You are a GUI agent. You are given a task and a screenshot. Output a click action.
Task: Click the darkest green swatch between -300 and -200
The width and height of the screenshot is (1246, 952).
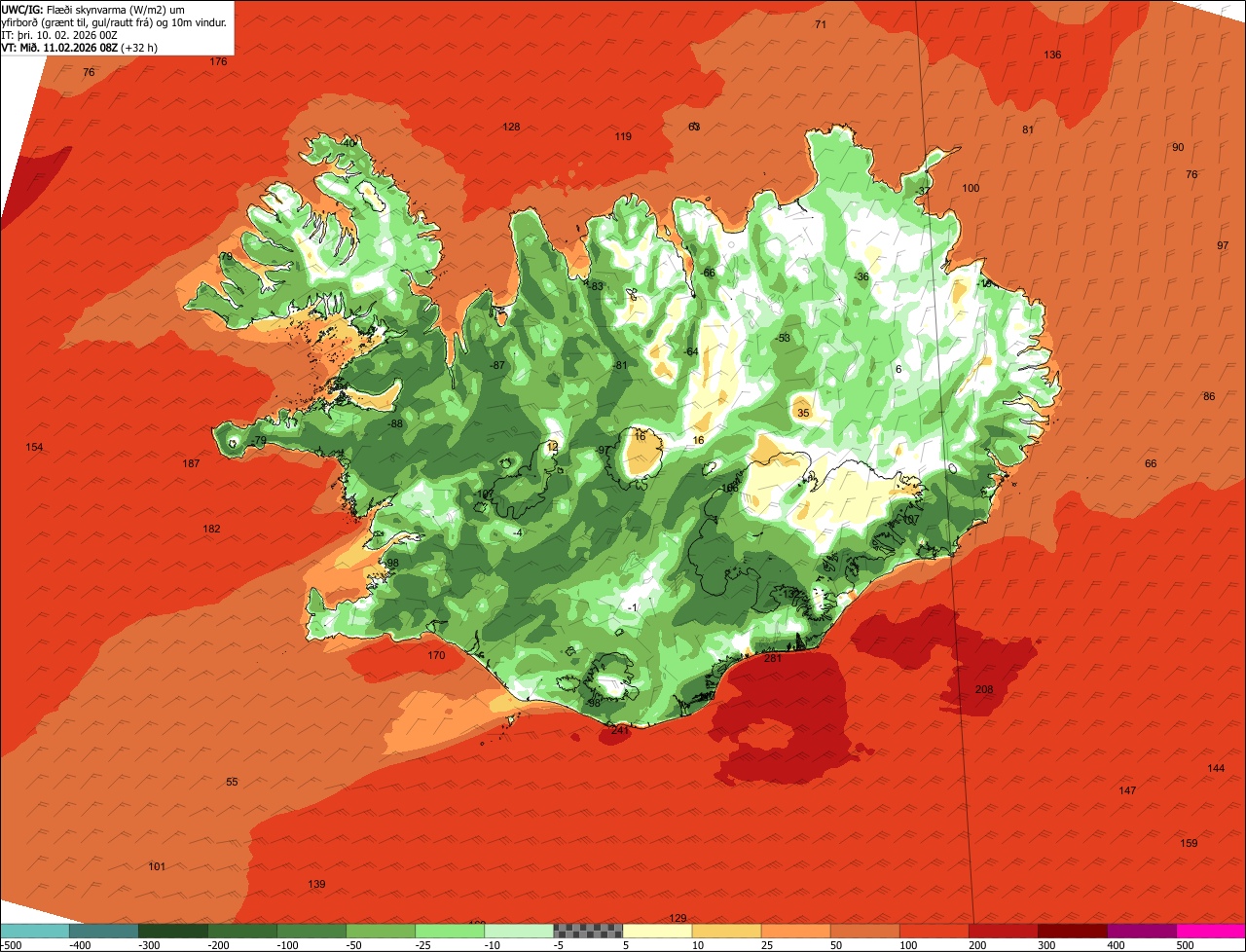point(172,931)
